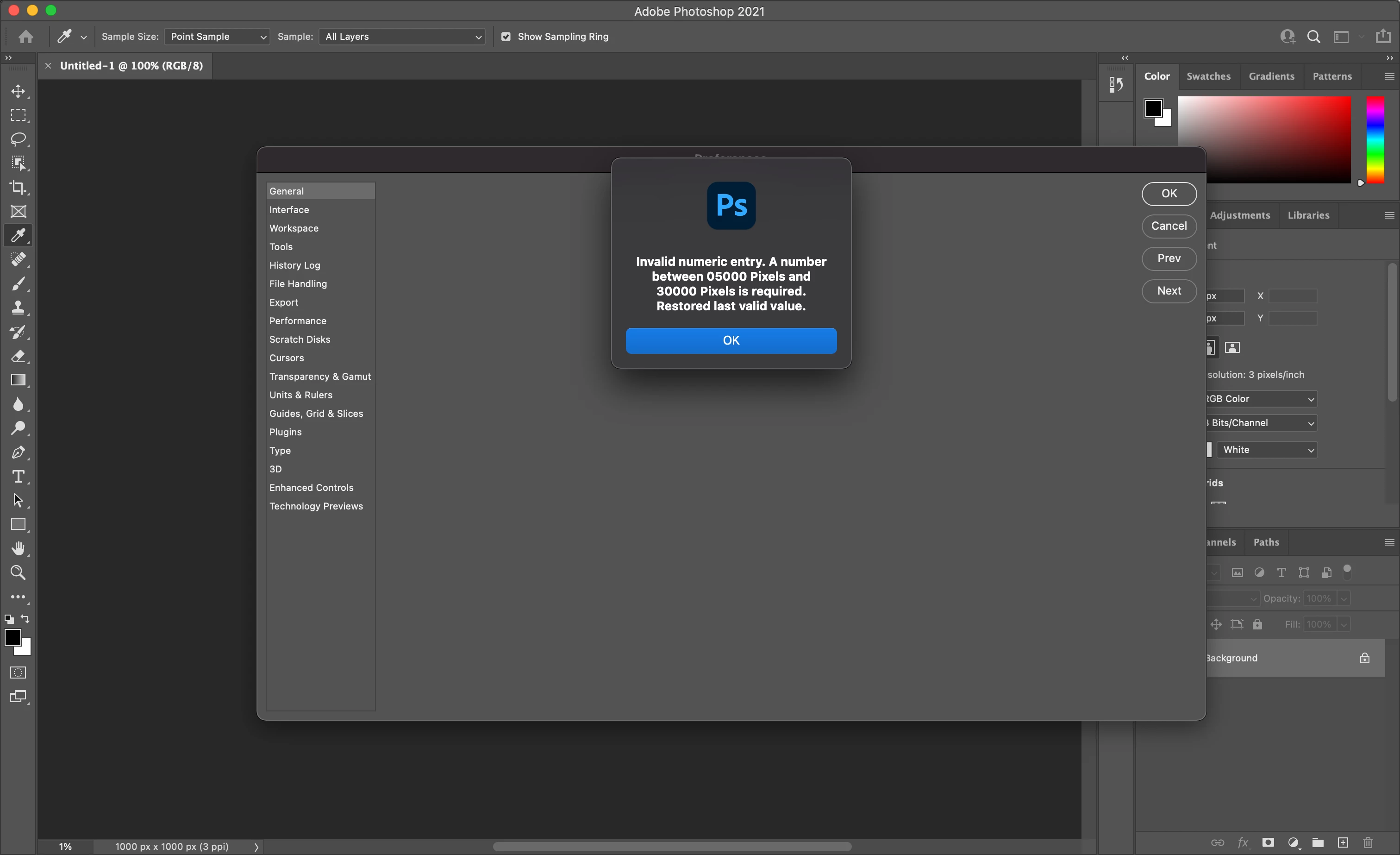Toggle Quick Mask mode
Viewport: 1400px width, 855px height.
pyautogui.click(x=18, y=673)
